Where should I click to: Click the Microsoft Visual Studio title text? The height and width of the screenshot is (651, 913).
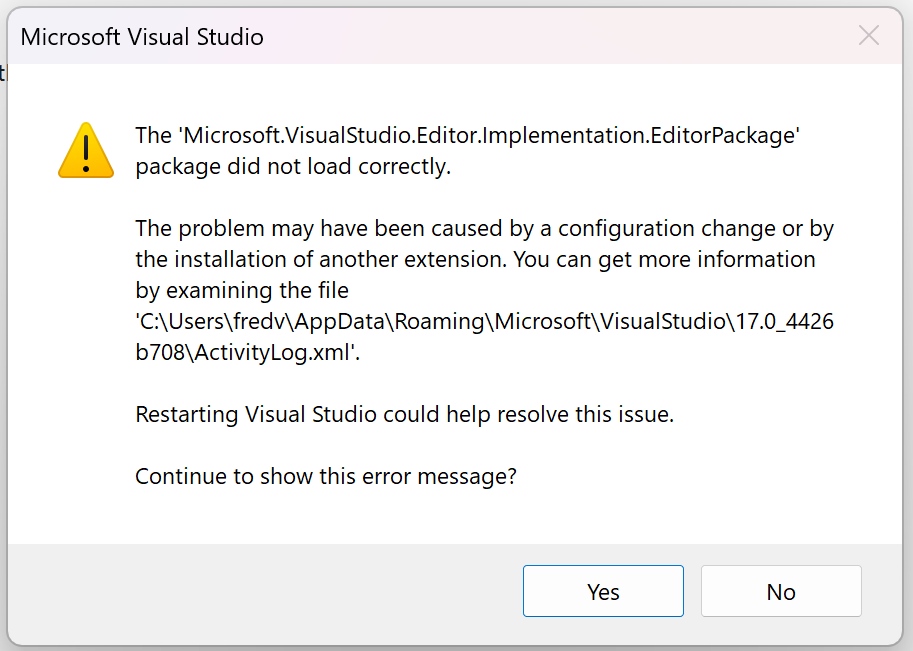142,37
